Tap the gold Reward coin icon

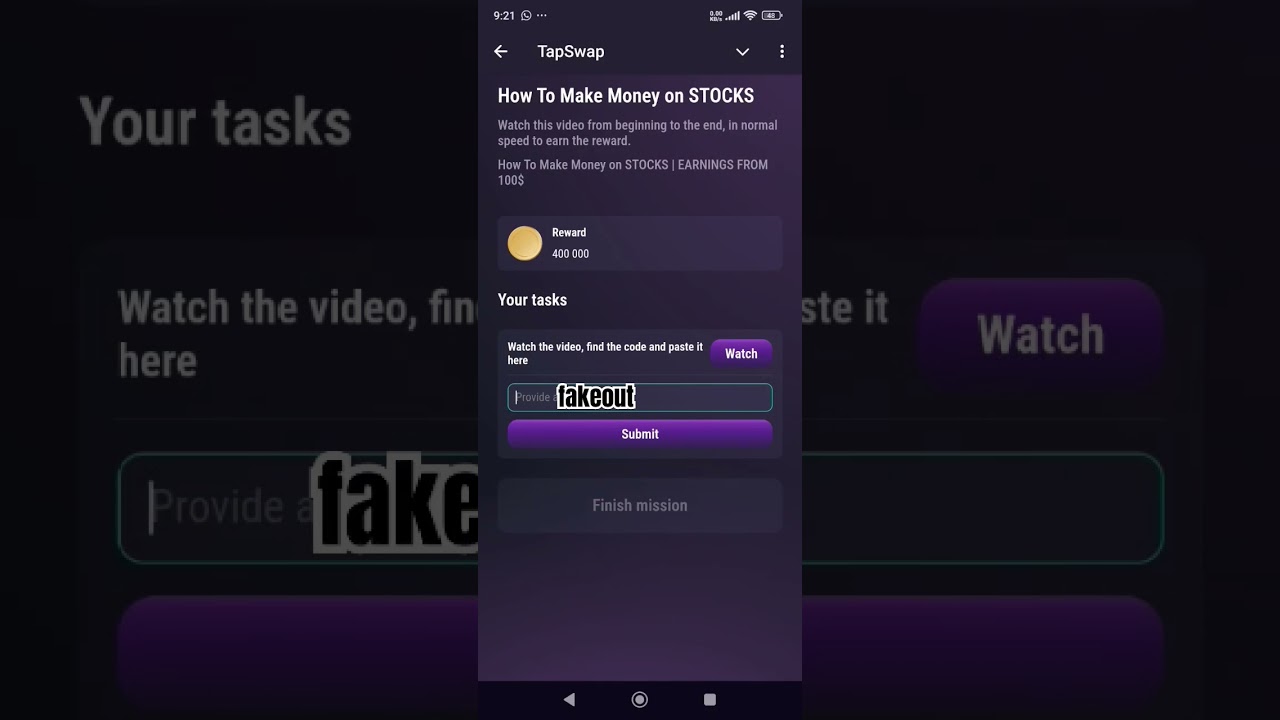(x=525, y=243)
